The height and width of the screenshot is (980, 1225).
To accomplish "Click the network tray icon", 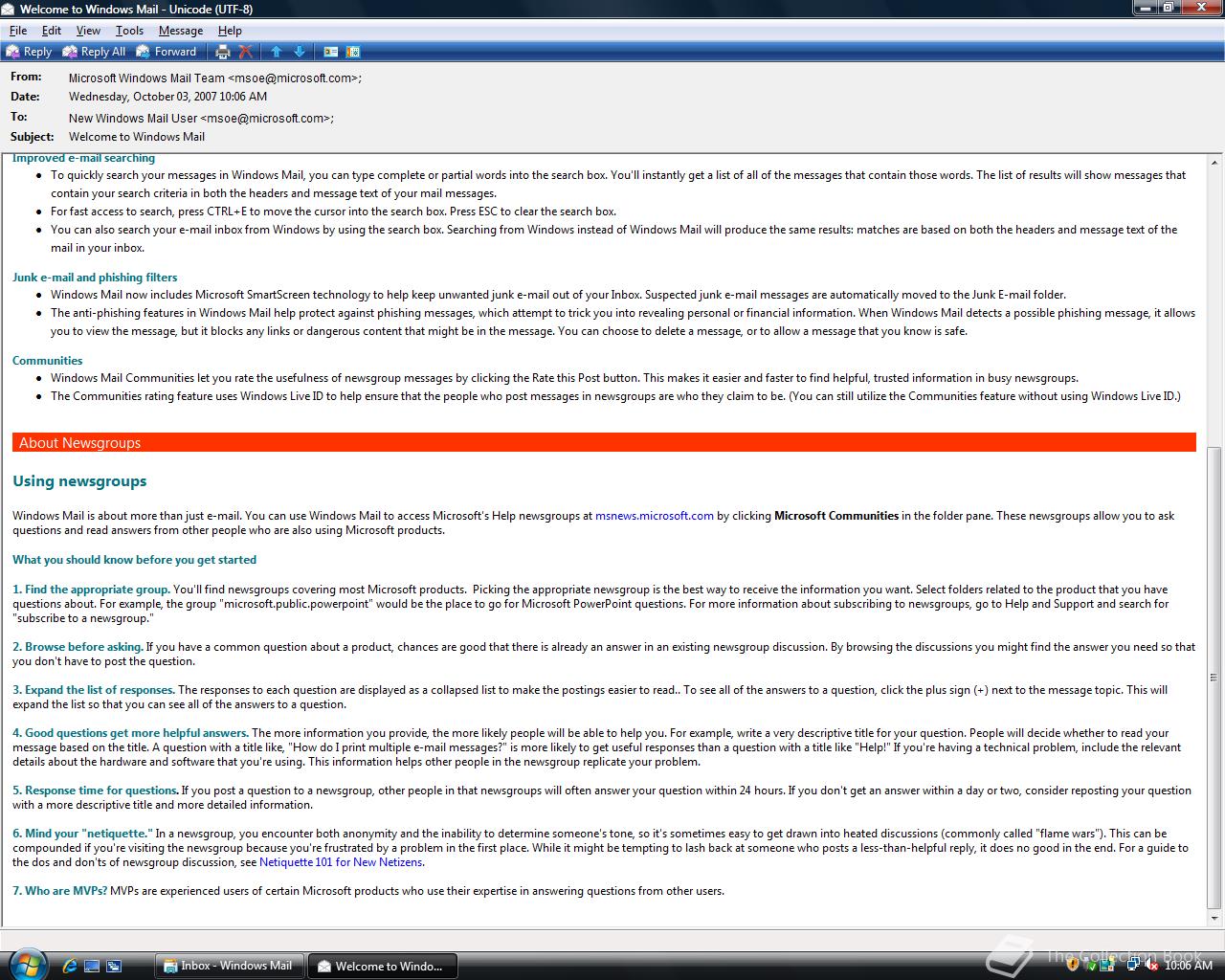I will pyautogui.click(x=1132, y=966).
